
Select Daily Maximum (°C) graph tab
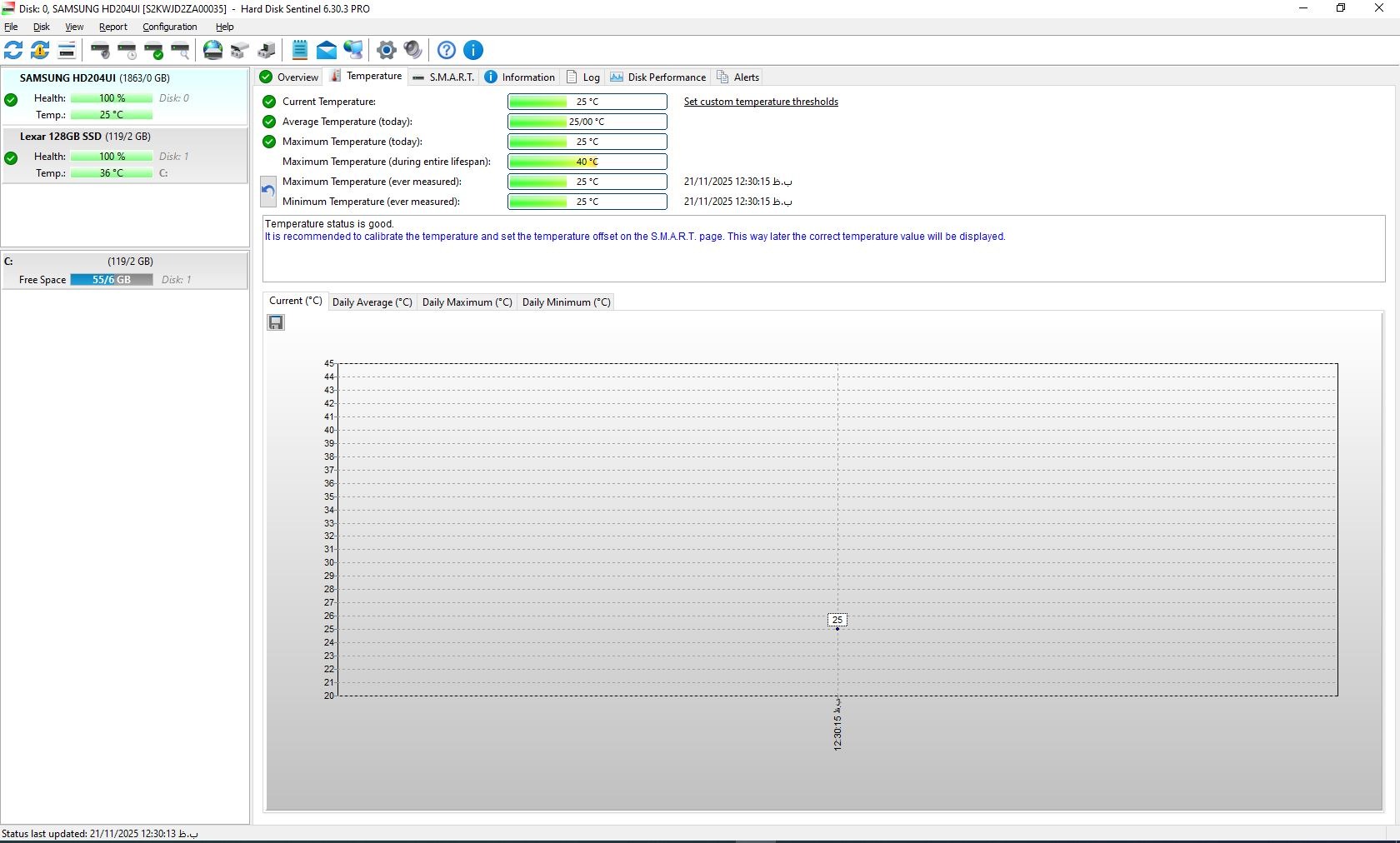(467, 302)
